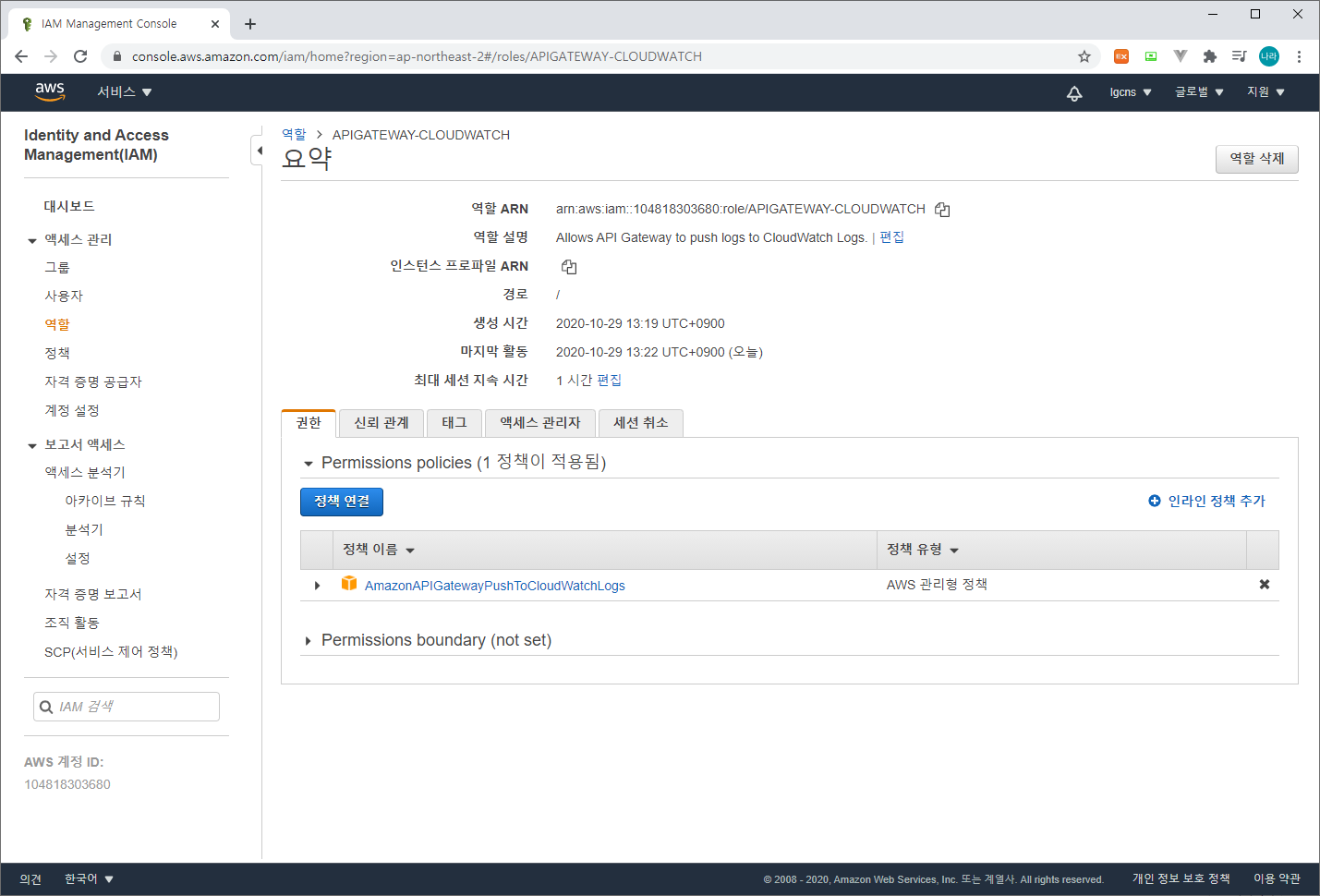Collapse the 보고서 액세스 sidebar section
Viewport: 1320px width, 896px height.
click(32, 446)
